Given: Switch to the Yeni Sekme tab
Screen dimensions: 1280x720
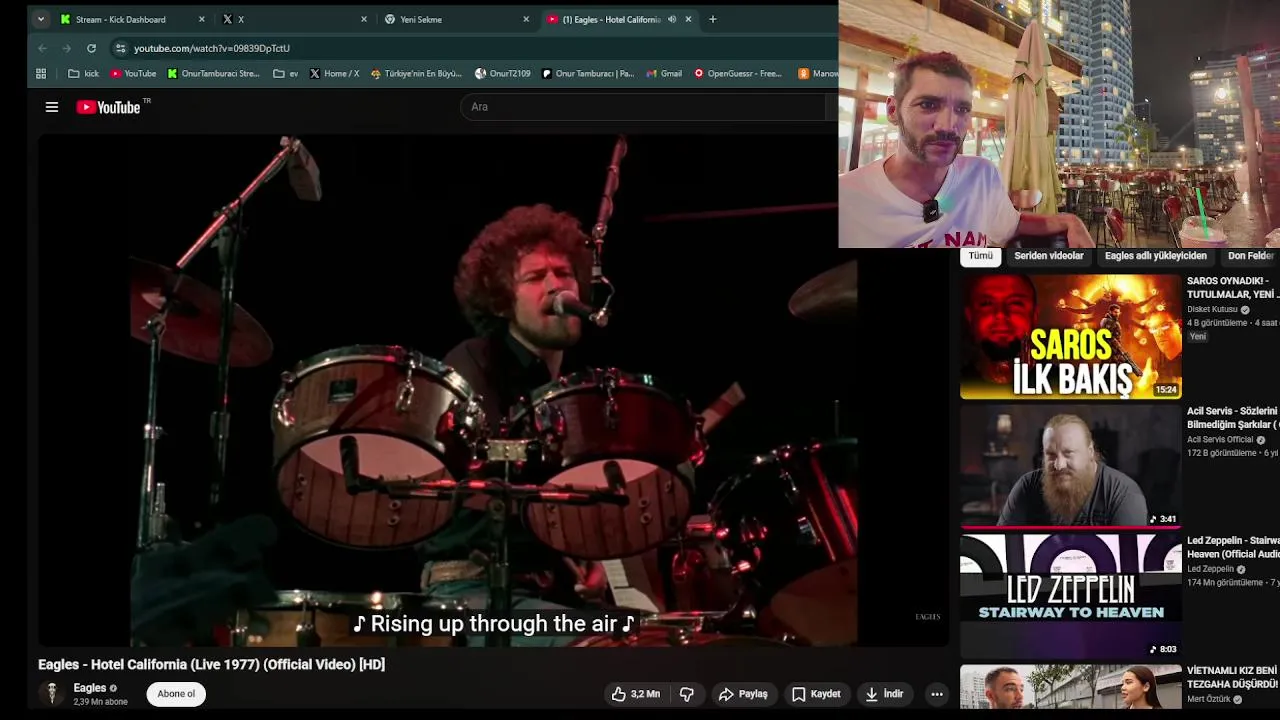Looking at the screenshot, I should [421, 19].
